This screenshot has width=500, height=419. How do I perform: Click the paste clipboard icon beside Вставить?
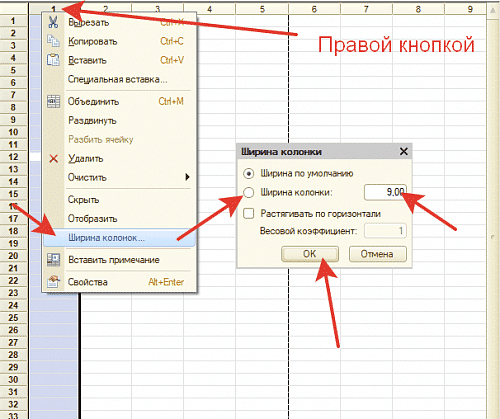click(x=53, y=60)
